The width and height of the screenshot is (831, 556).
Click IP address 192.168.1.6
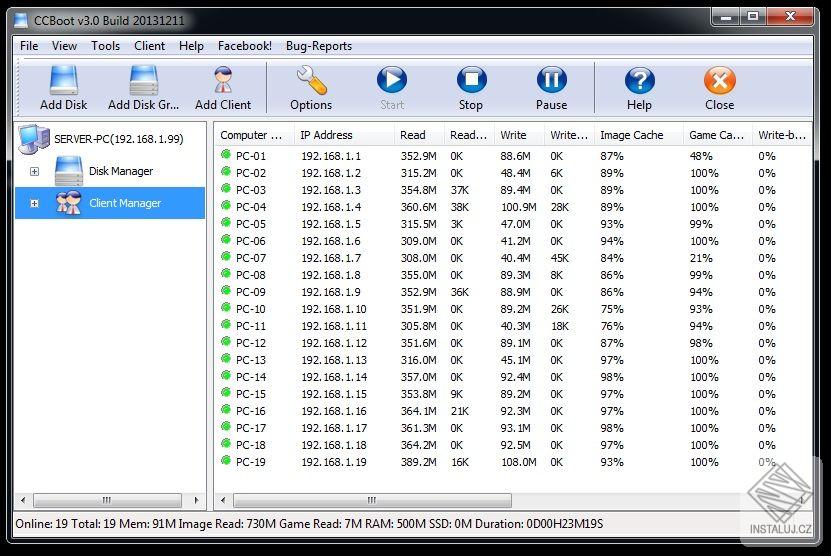(331, 241)
